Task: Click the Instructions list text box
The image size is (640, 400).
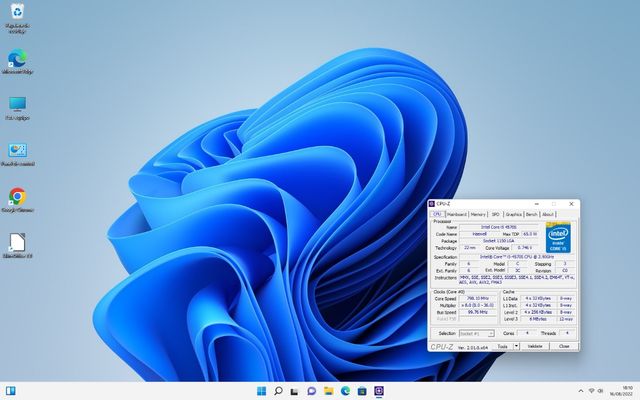Action: (x=517, y=280)
